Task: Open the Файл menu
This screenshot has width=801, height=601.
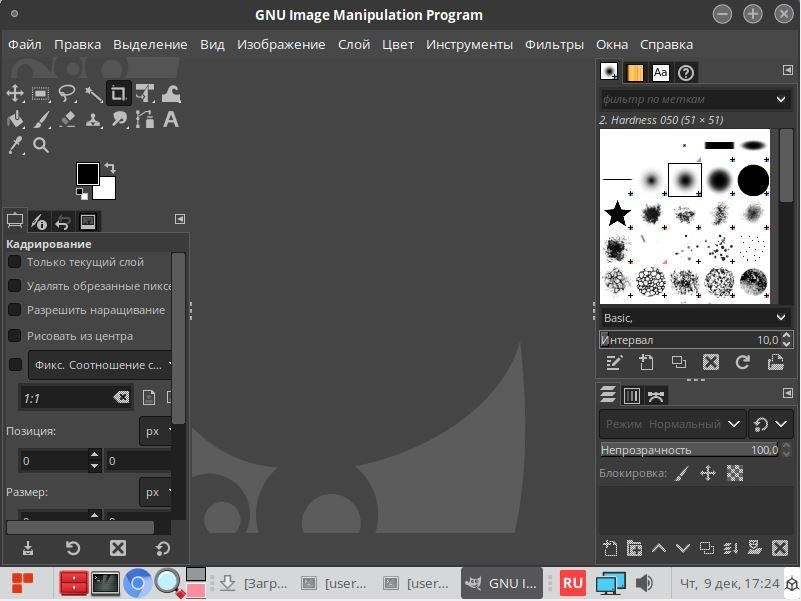Action: [25, 44]
